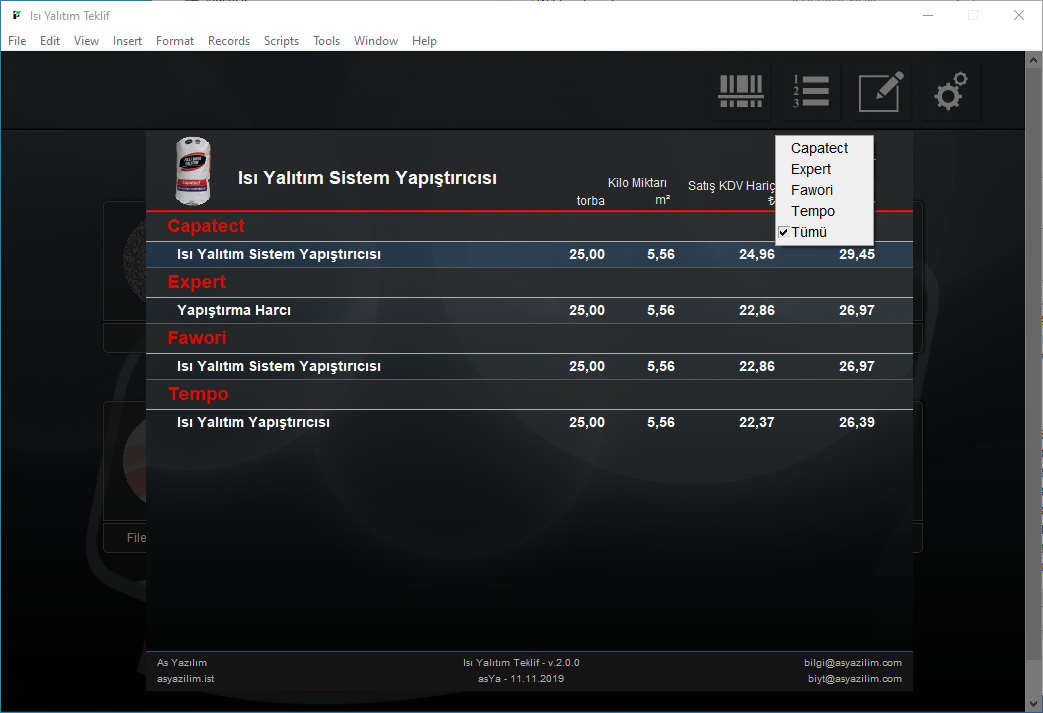Click the As Yazılım footer text
Screen dimensions: 1043x713
[182, 662]
